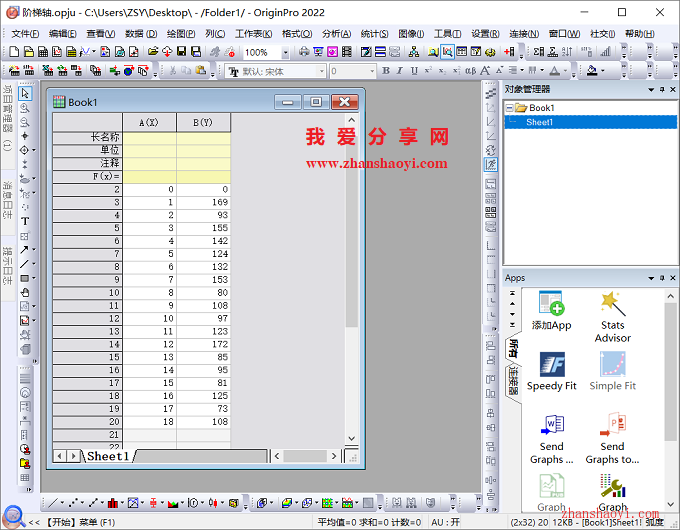The height and width of the screenshot is (530, 680).
Task: Open Send Graphs to Word app
Action: pos(552,439)
